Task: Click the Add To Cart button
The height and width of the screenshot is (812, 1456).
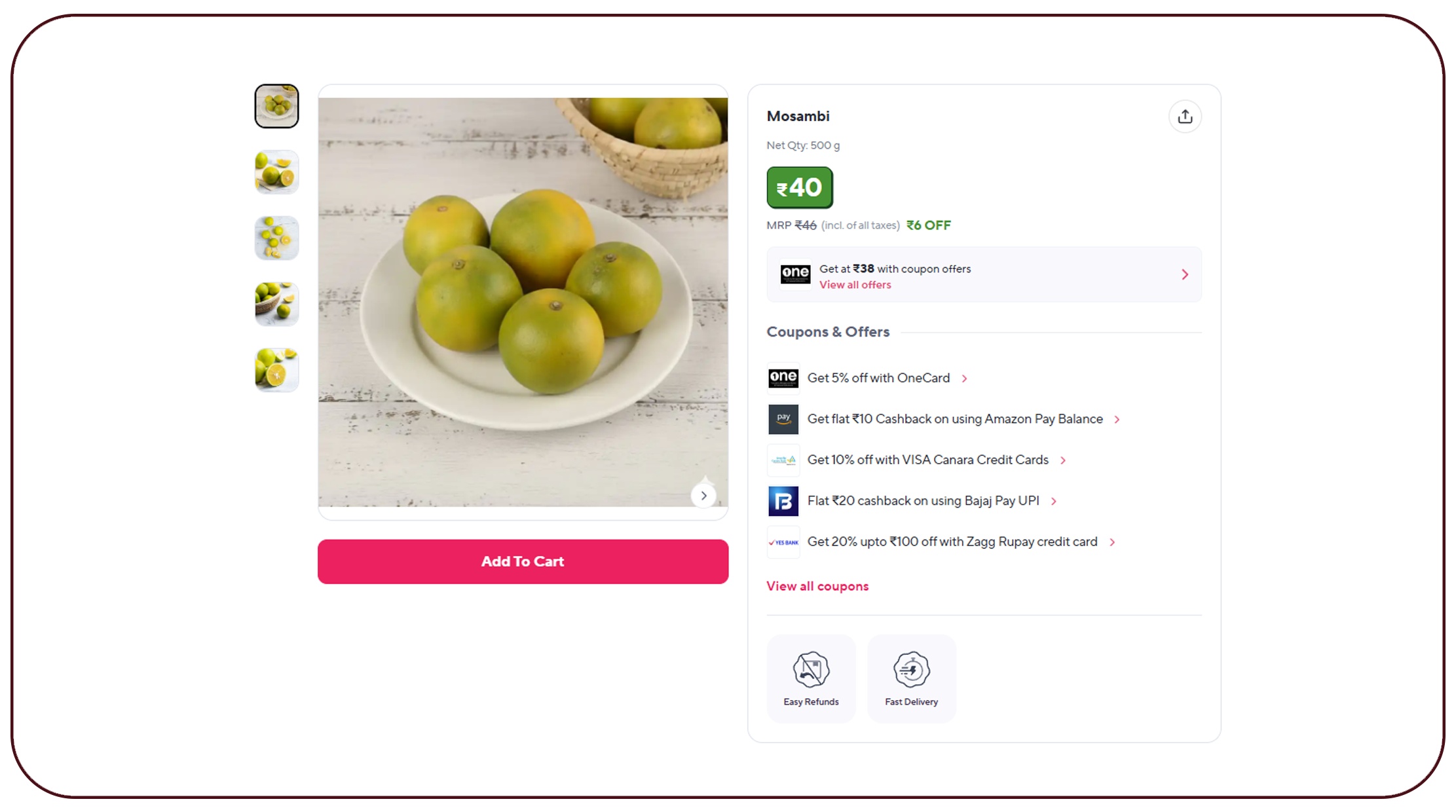Action: [x=523, y=561]
